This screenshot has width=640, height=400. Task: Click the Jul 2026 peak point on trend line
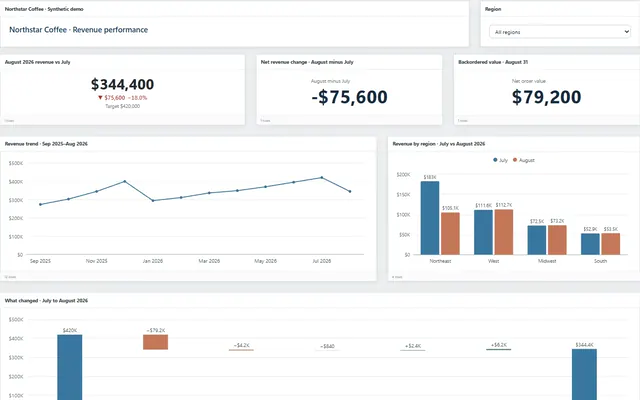pyautogui.click(x=322, y=178)
